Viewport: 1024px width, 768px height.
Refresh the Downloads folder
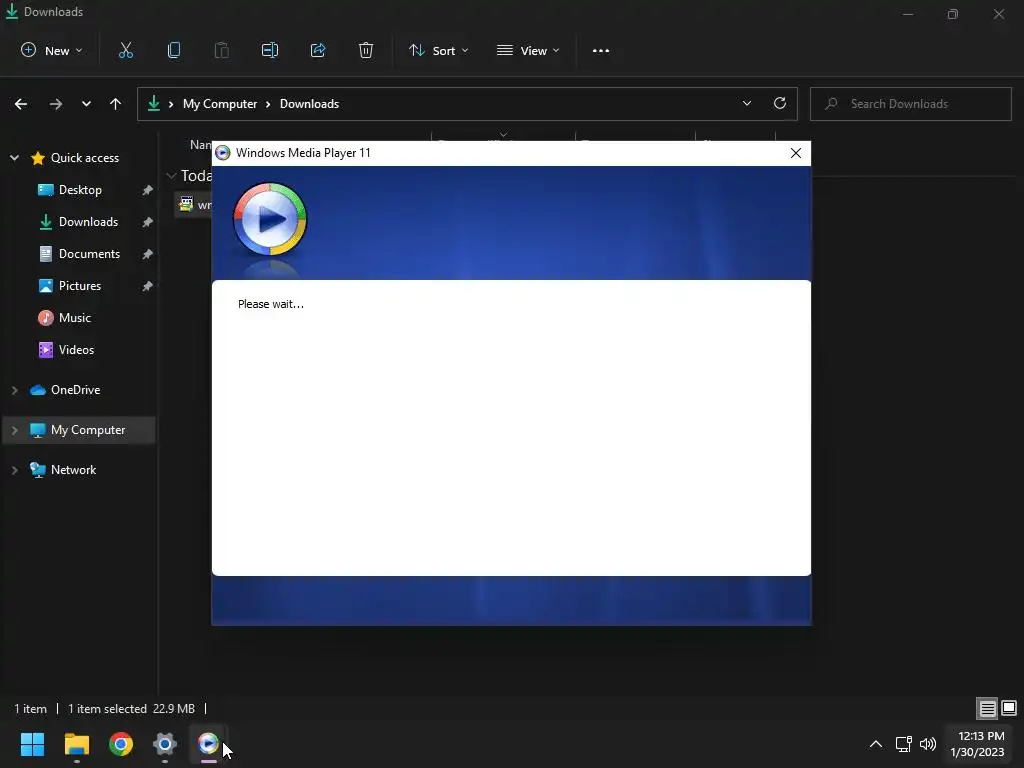pyautogui.click(x=780, y=103)
